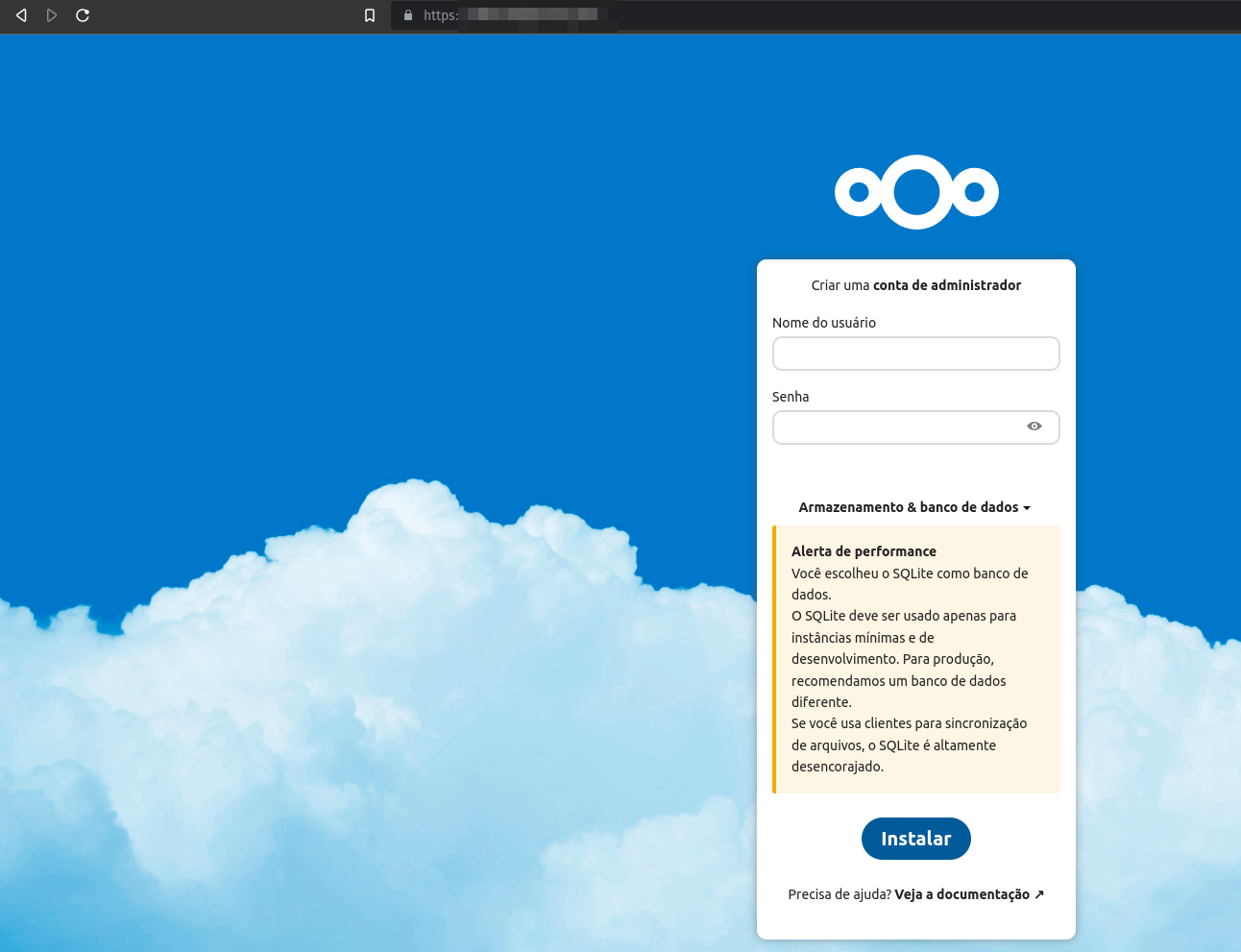The height and width of the screenshot is (952, 1241).
Task: Click the 'Senha' label
Action: click(x=791, y=397)
